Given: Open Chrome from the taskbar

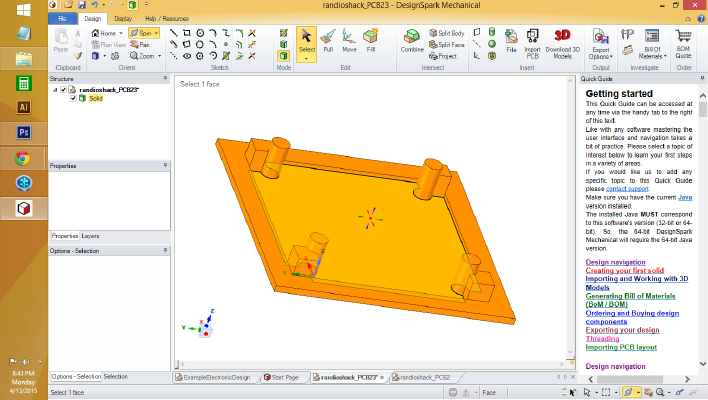Looking at the screenshot, I should click(23, 158).
